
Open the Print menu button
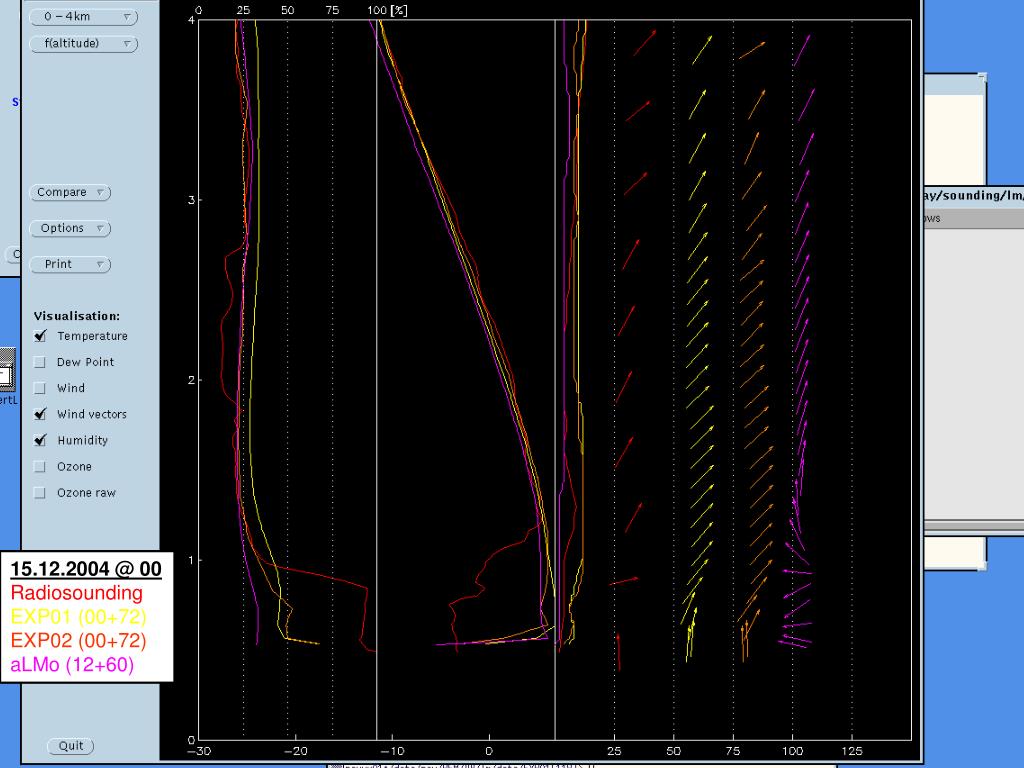pyautogui.click(x=70, y=264)
